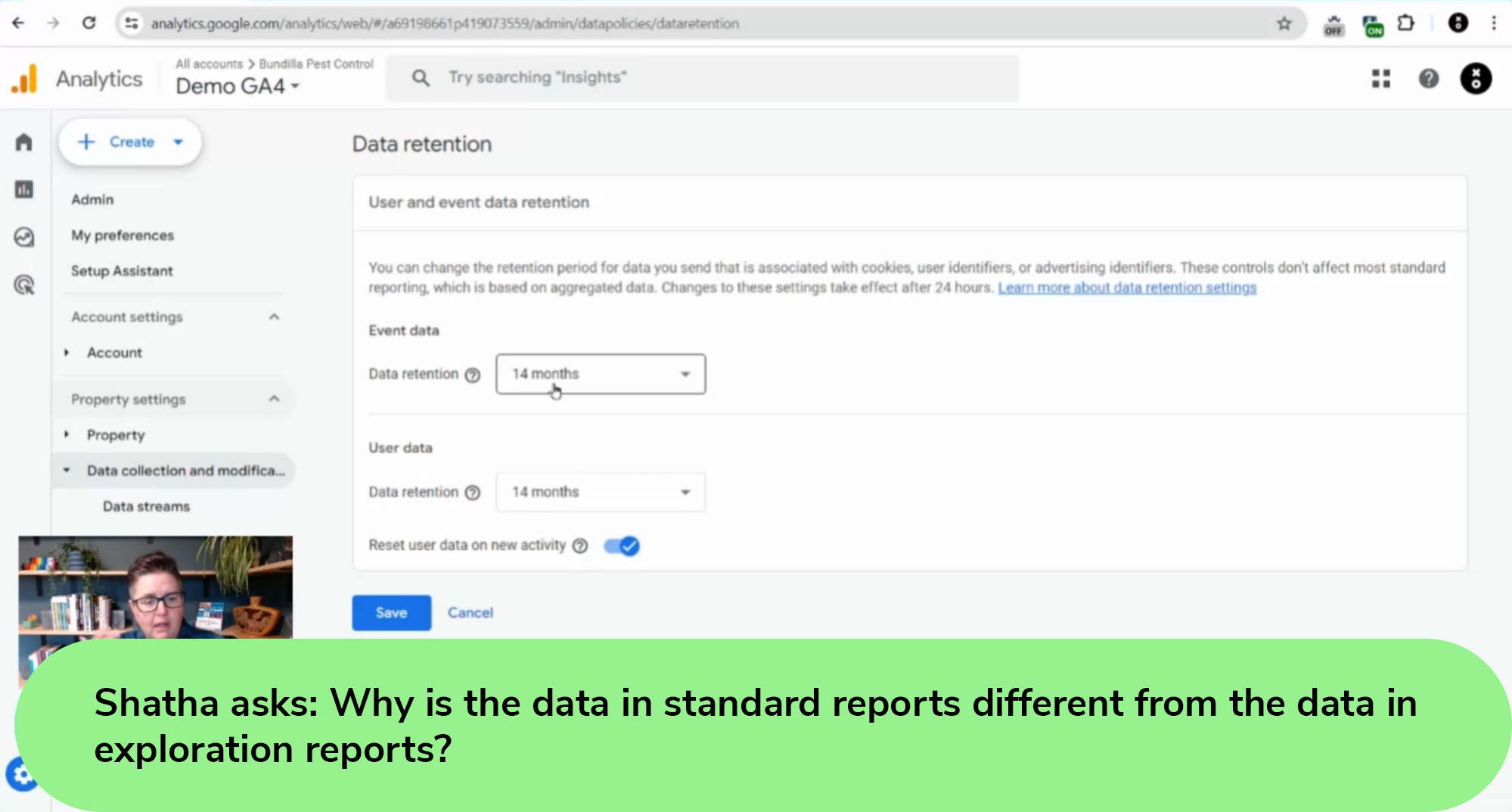Open Explore in left rail
This screenshot has height=812, width=1512.
(24, 238)
